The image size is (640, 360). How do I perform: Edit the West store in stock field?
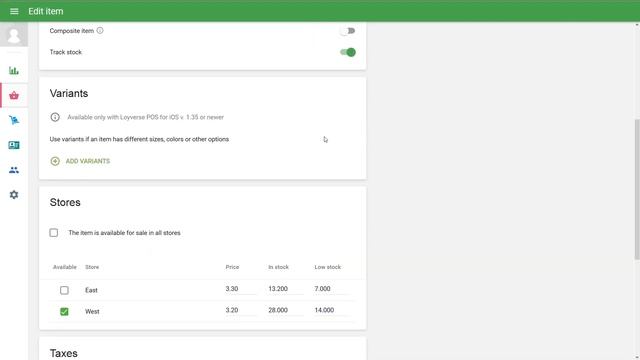(x=285, y=310)
